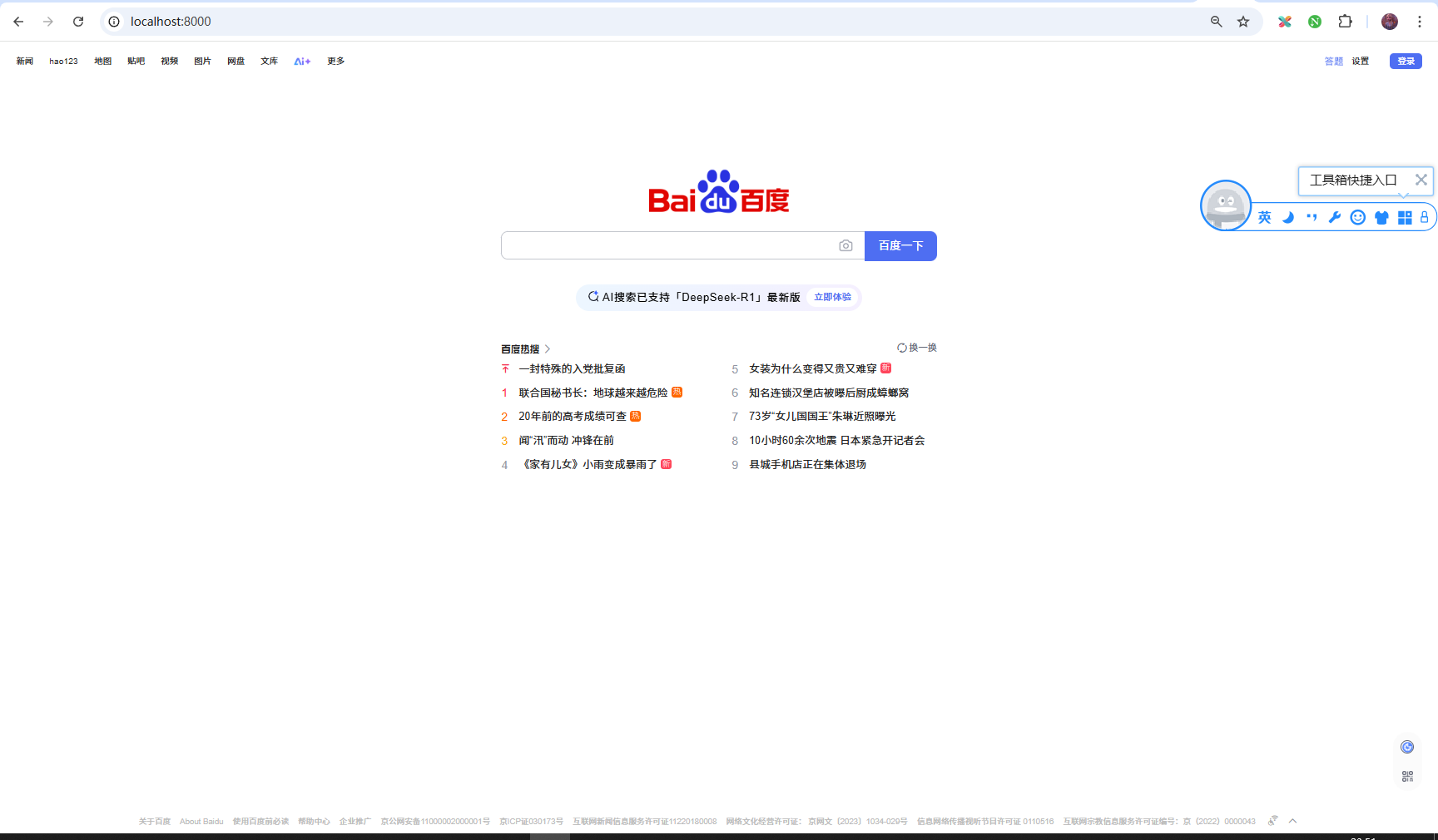Screen dimensions: 1438x840
Task: Click the QR code icon at the right edge
Action: [1407, 776]
